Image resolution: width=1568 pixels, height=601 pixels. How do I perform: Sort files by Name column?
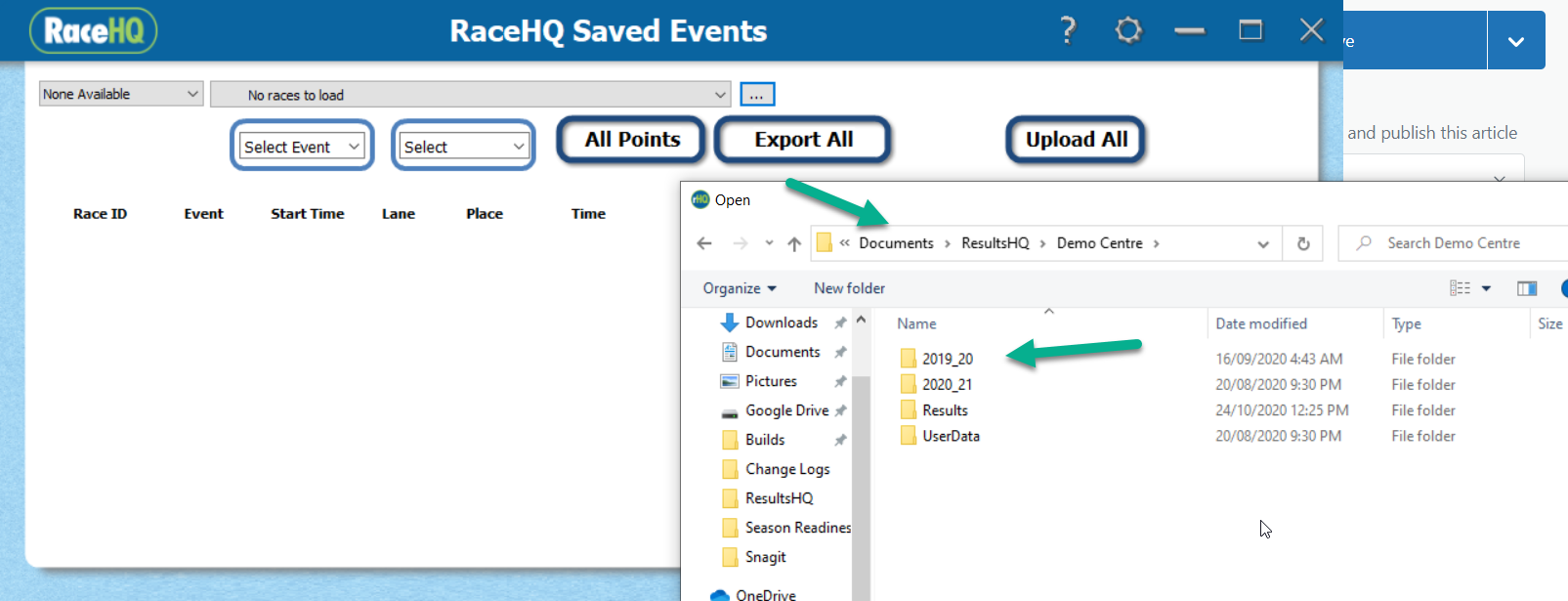click(916, 323)
